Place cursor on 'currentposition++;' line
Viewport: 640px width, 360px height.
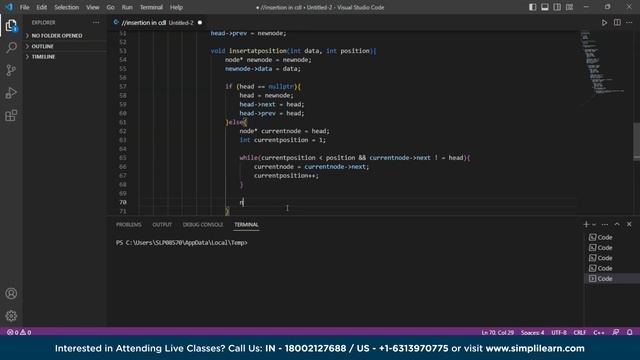pyautogui.click(x=286, y=176)
